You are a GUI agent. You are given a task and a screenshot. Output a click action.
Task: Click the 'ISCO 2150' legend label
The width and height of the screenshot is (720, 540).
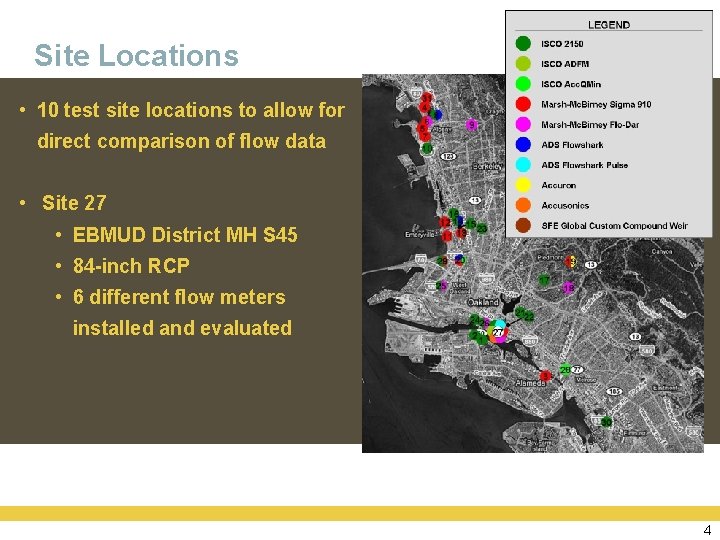[562, 44]
